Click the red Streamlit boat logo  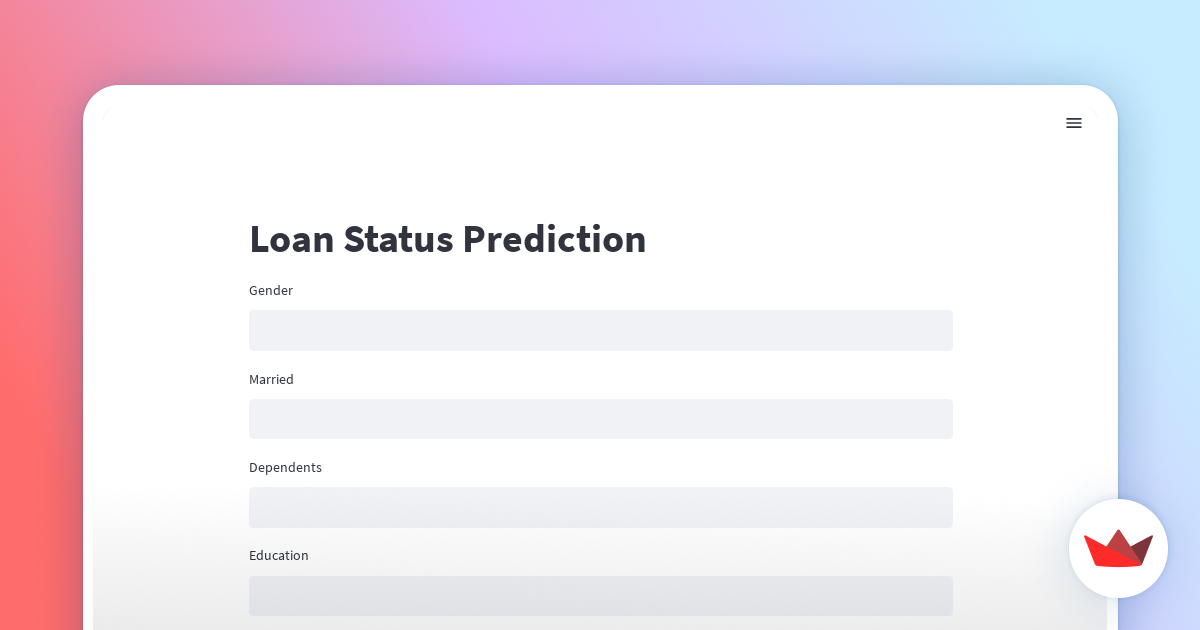1118,549
